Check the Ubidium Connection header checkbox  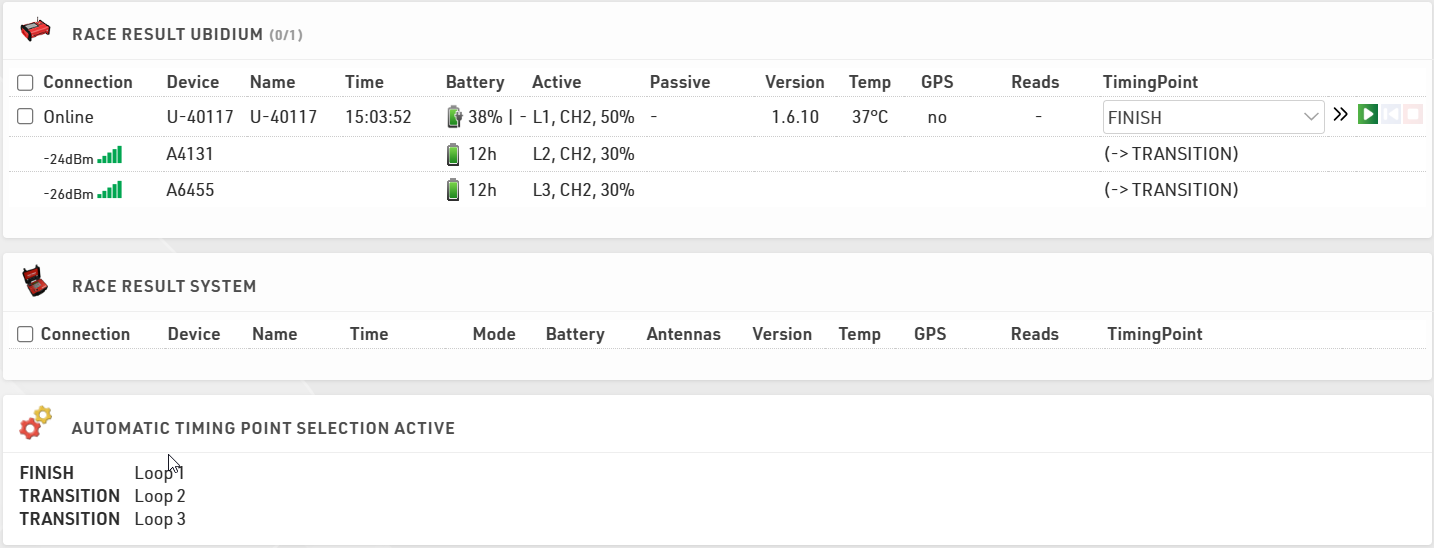pos(26,82)
